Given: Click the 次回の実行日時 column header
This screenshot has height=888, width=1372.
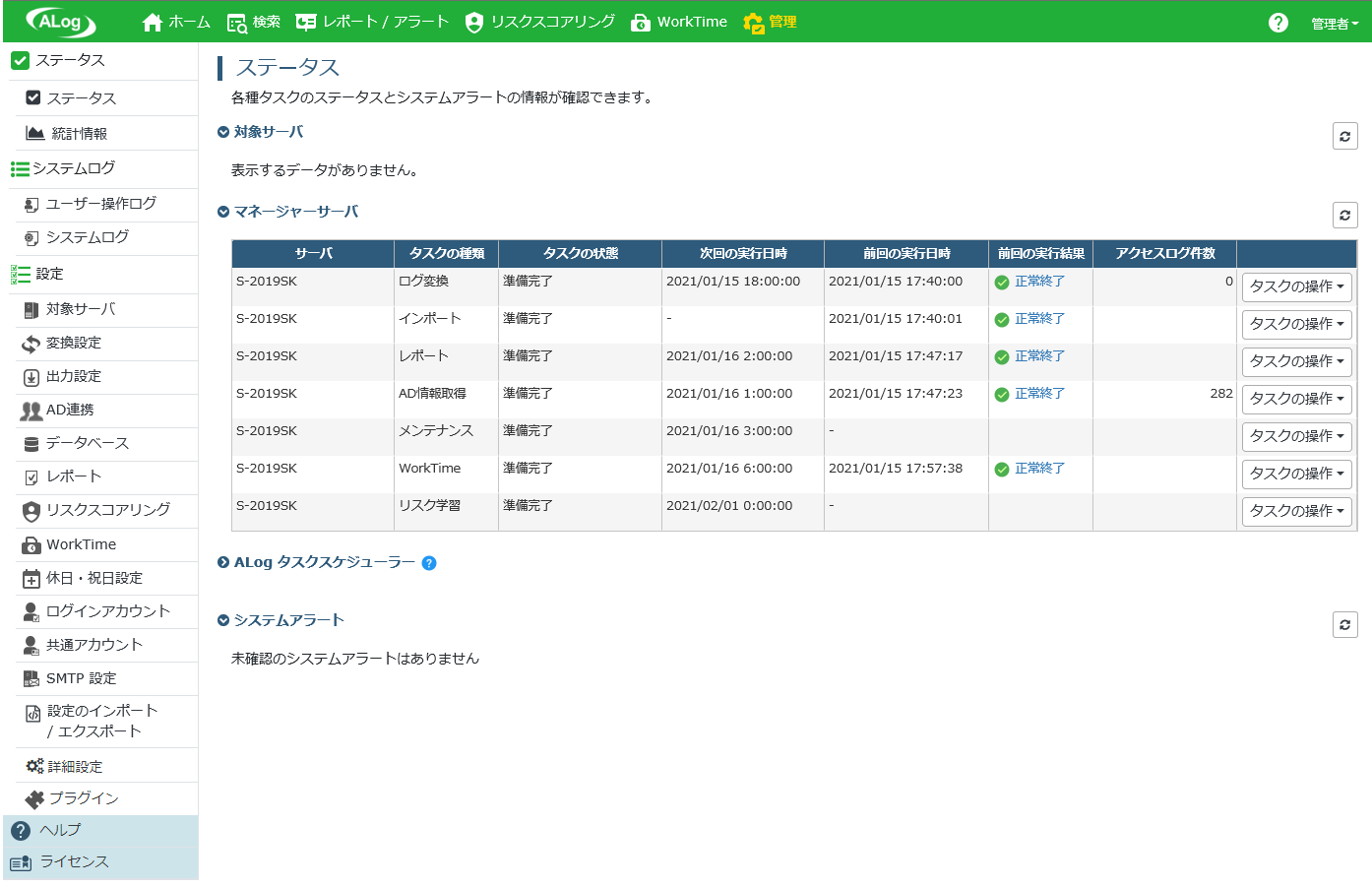Looking at the screenshot, I should coord(743,254).
